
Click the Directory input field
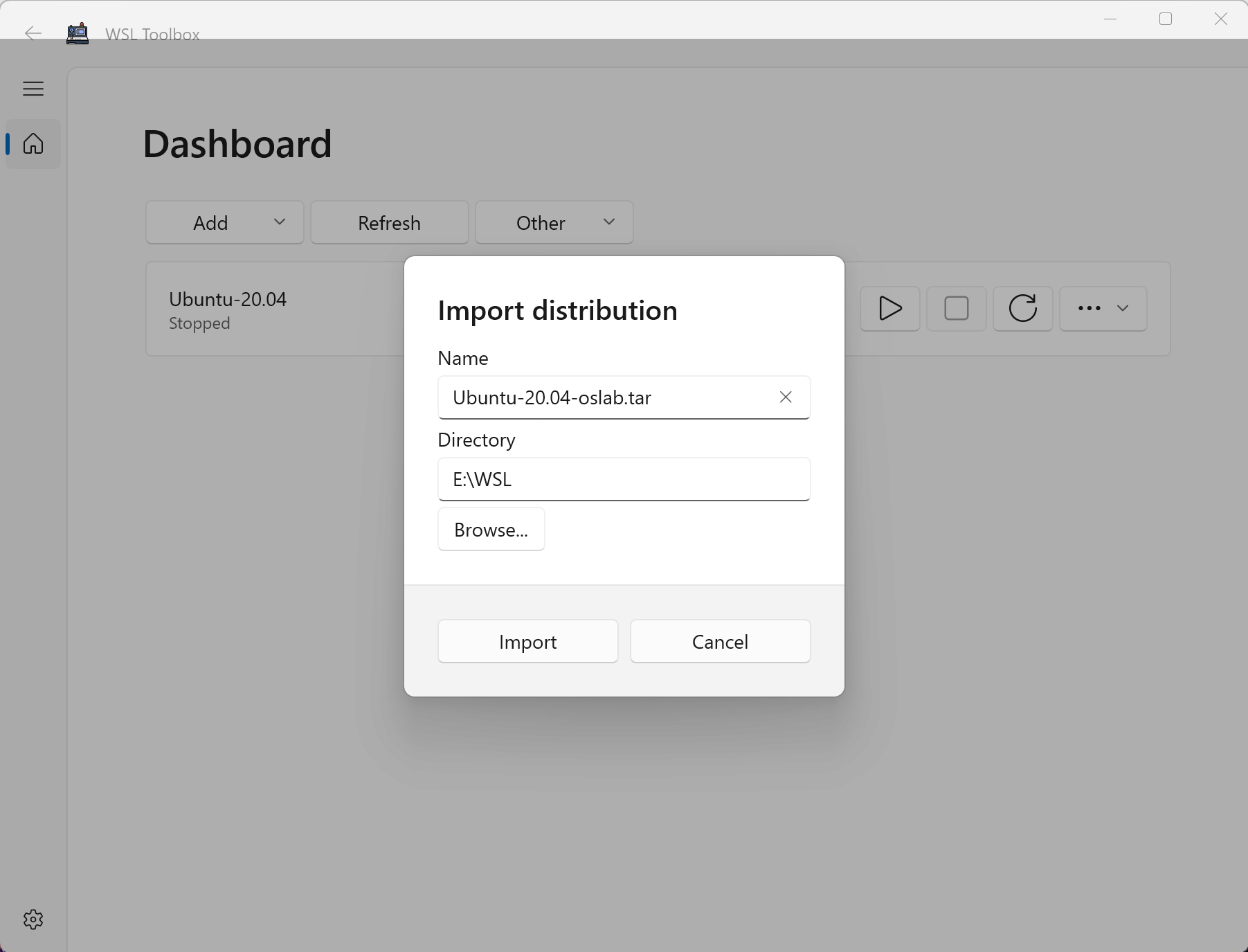[x=623, y=480]
